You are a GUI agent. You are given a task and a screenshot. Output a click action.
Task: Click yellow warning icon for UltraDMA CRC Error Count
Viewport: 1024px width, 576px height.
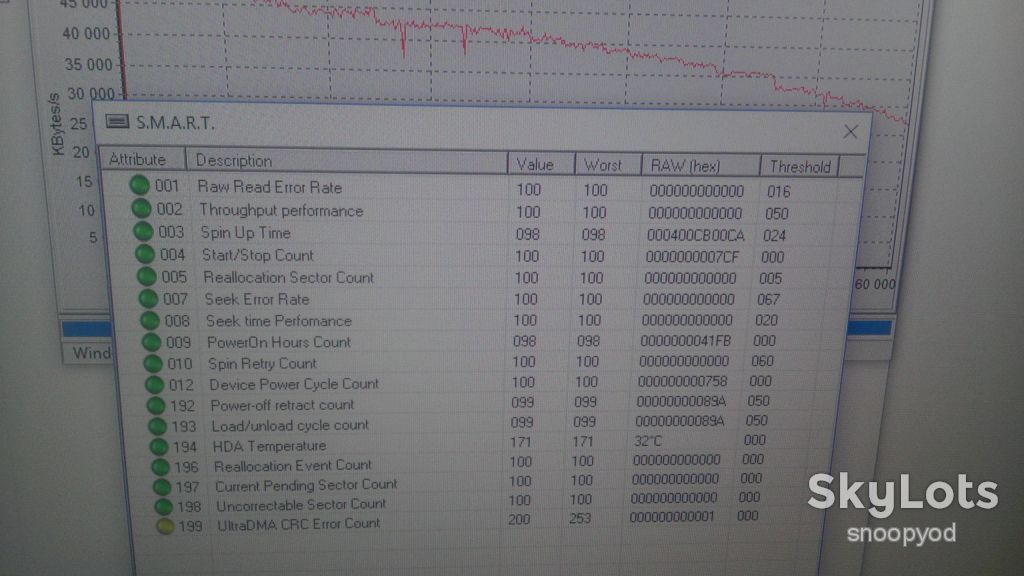tap(165, 526)
